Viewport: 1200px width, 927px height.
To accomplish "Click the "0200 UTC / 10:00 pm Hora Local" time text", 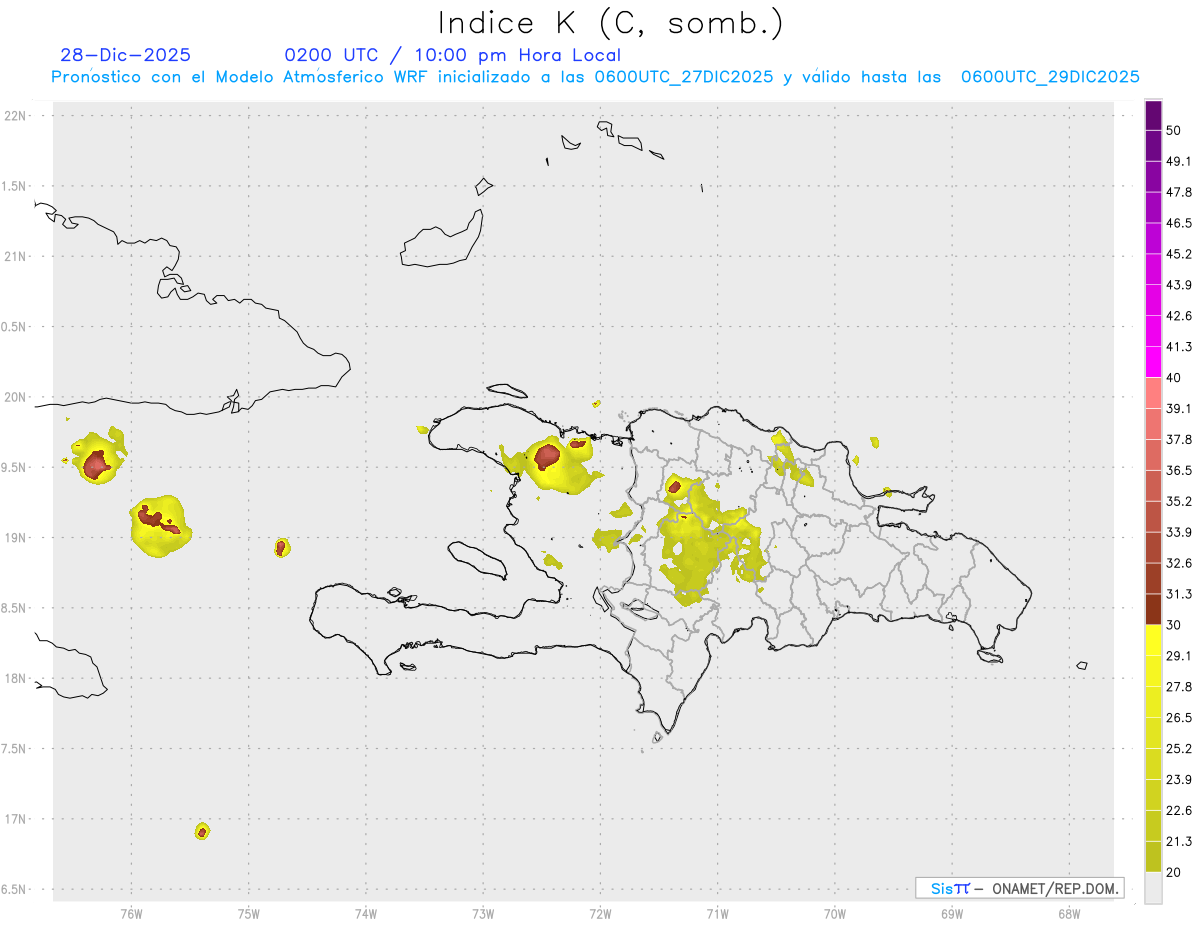I will pos(453,55).
